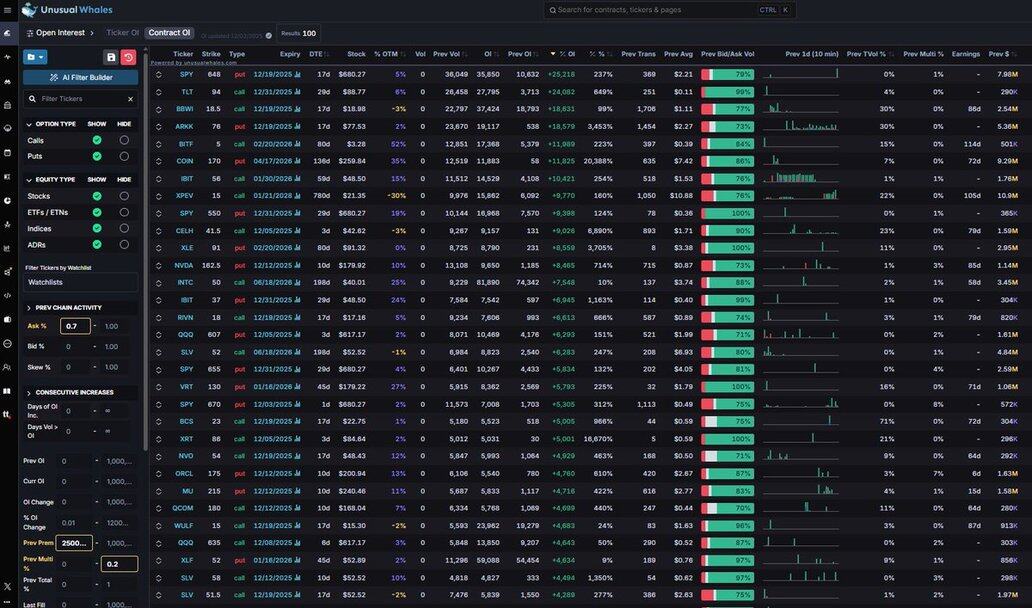The width and height of the screenshot is (1032, 608).
Task: Open the hamburger menu icon
Action: pos(7,33)
